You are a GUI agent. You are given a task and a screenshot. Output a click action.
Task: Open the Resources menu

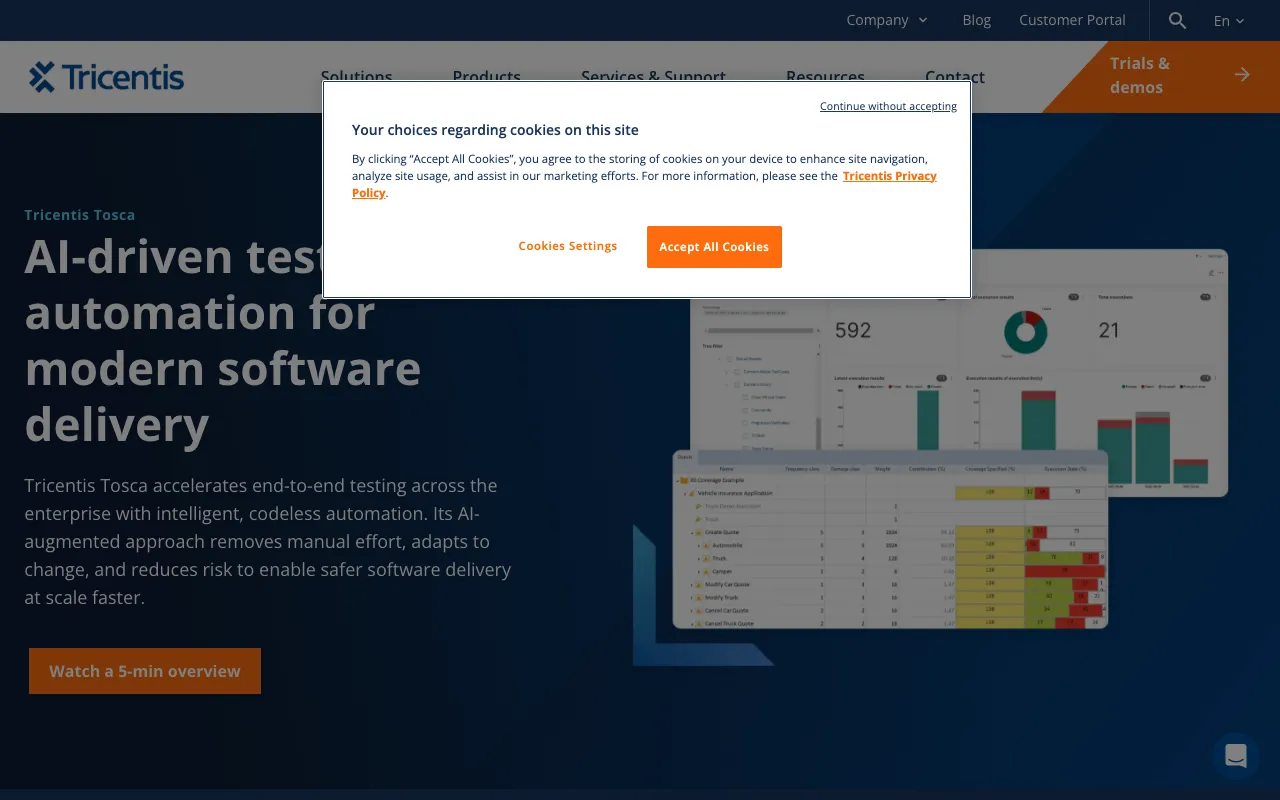click(825, 77)
